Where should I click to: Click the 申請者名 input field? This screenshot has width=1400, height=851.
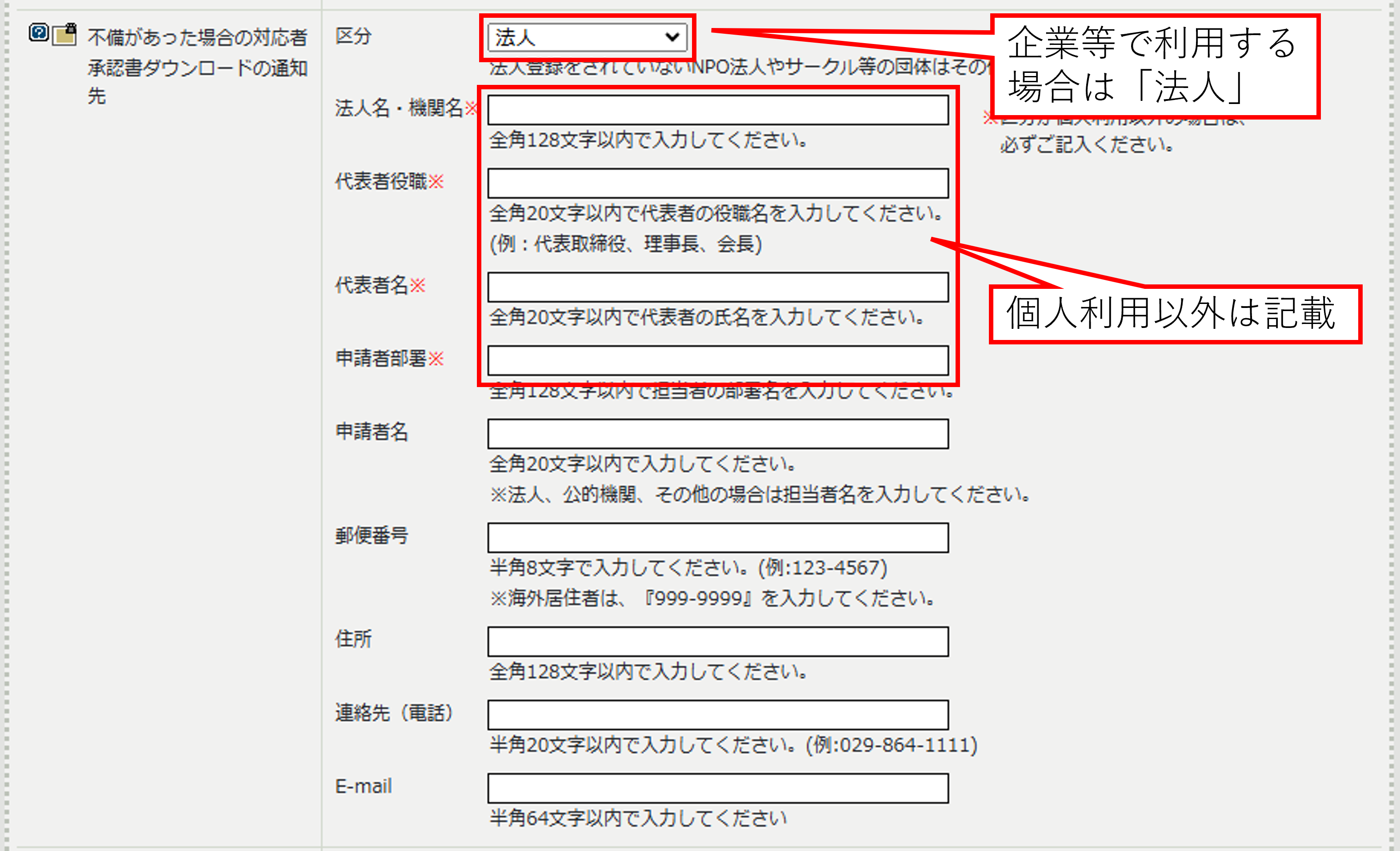point(718,434)
